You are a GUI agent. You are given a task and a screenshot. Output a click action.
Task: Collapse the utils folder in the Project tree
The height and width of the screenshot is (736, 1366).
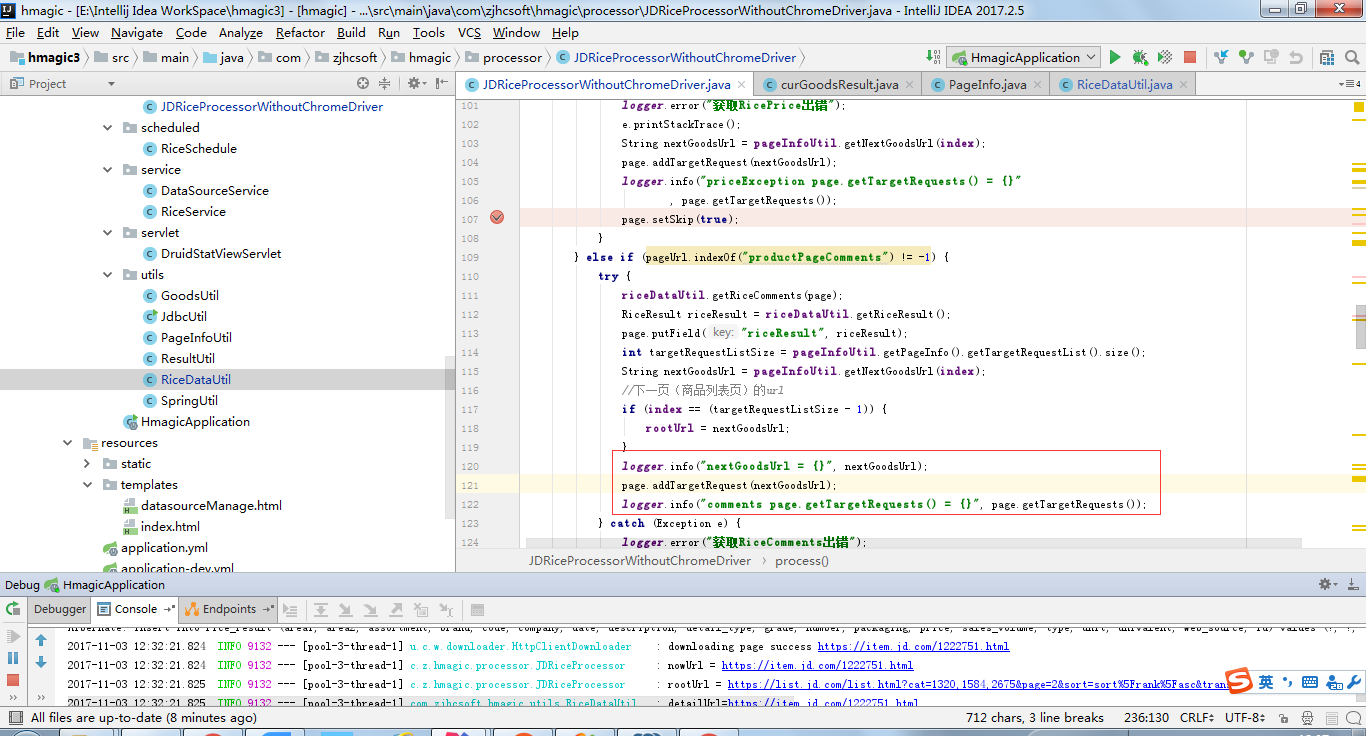[107, 274]
